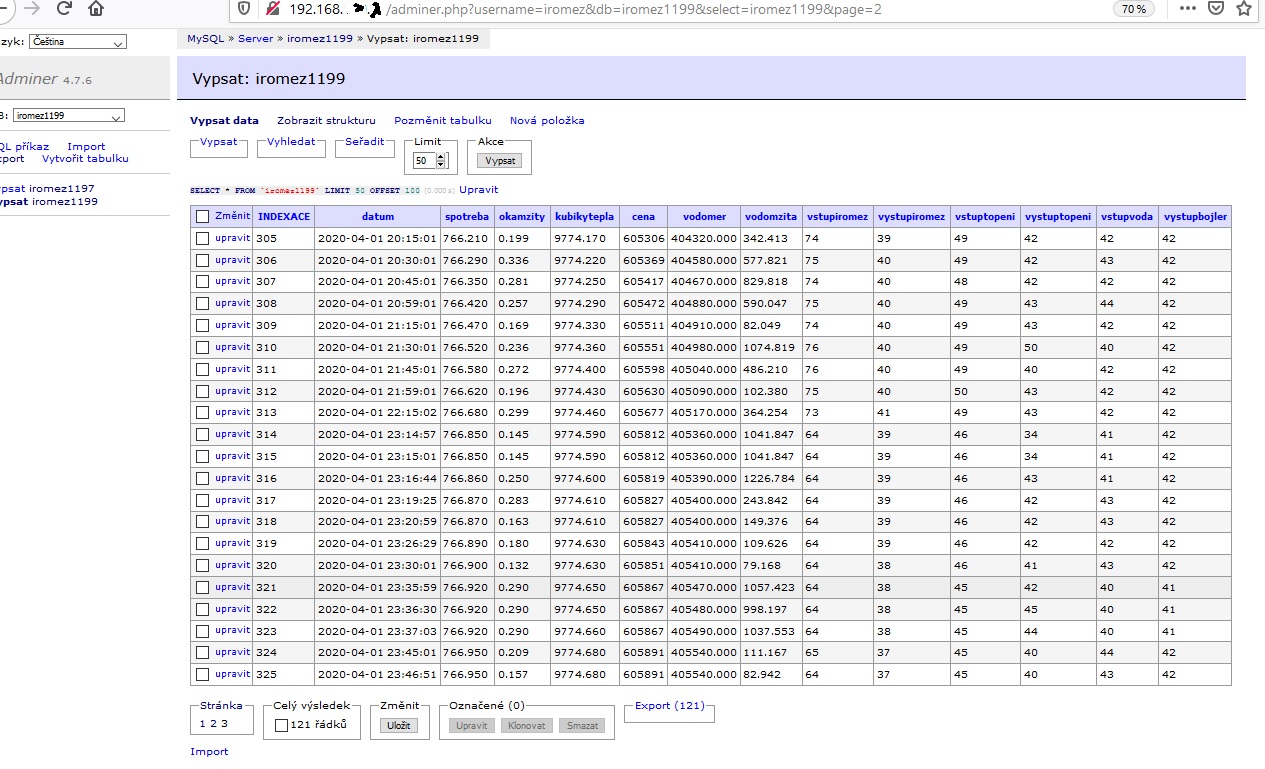
Task: Open the 'Zobrazit strukturu' tab
Action: pos(326,121)
